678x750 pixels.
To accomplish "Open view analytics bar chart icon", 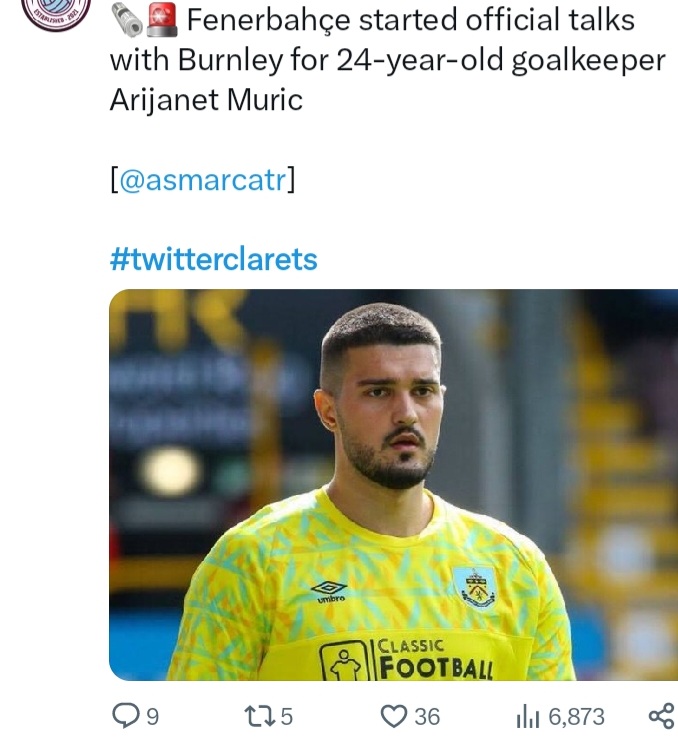I will tap(527, 716).
